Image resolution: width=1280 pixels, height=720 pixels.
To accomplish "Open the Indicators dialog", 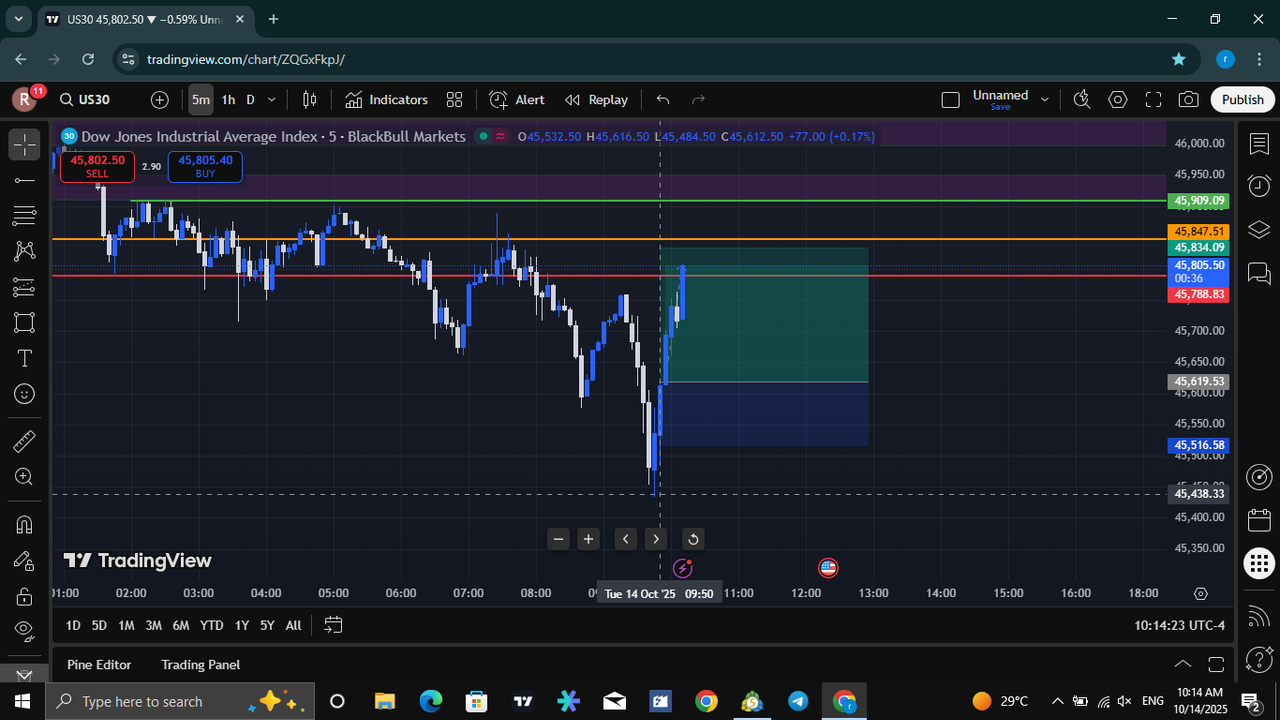I will click(387, 100).
